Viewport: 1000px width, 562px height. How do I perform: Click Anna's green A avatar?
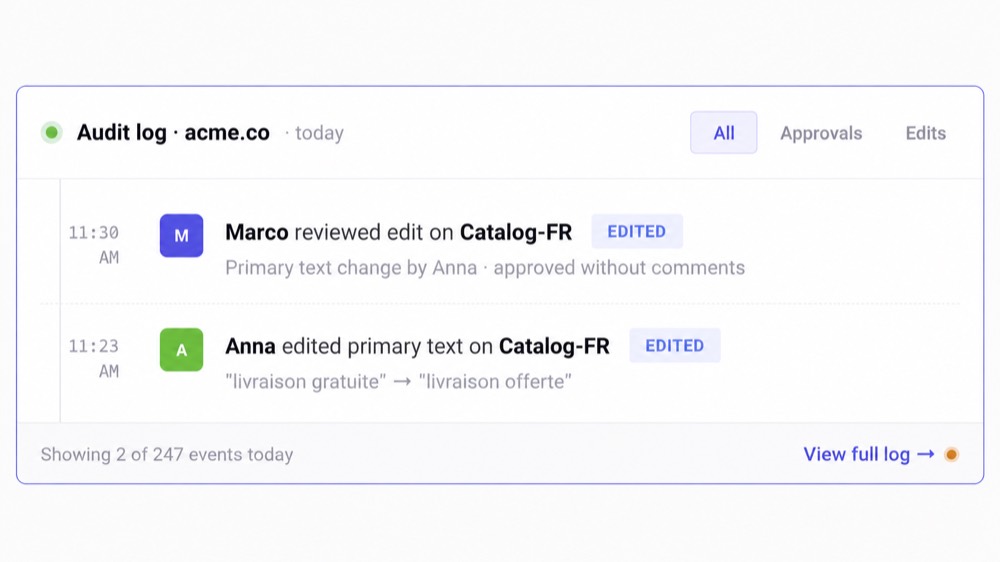pos(181,350)
